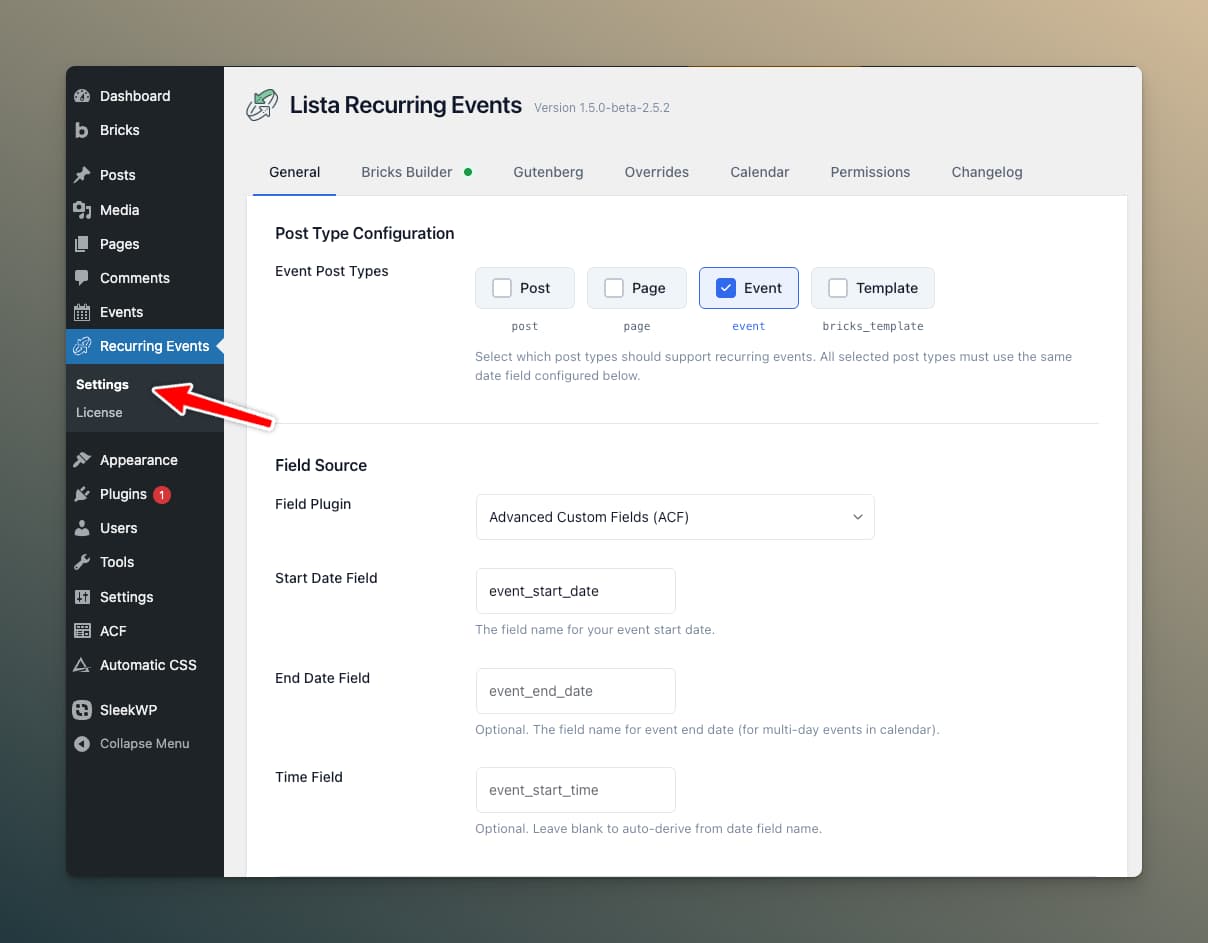
Task: Uncheck the Event post type checkbox
Action: point(724,287)
